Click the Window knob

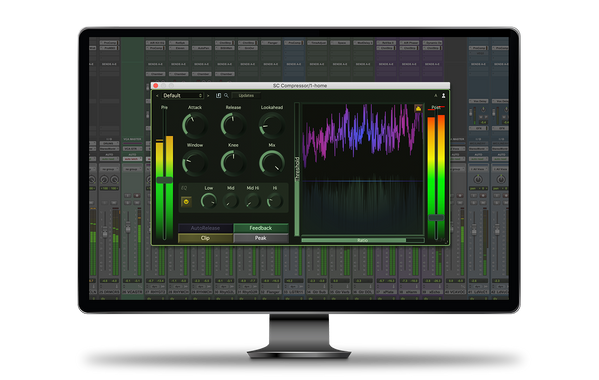(194, 163)
